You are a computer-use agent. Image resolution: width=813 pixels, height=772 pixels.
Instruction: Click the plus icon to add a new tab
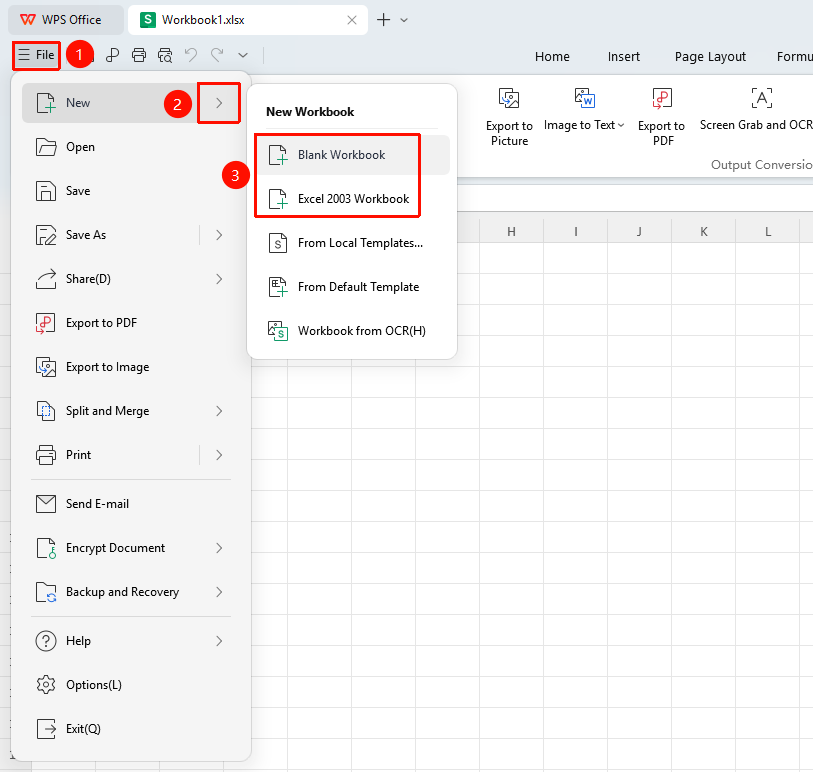click(x=383, y=20)
